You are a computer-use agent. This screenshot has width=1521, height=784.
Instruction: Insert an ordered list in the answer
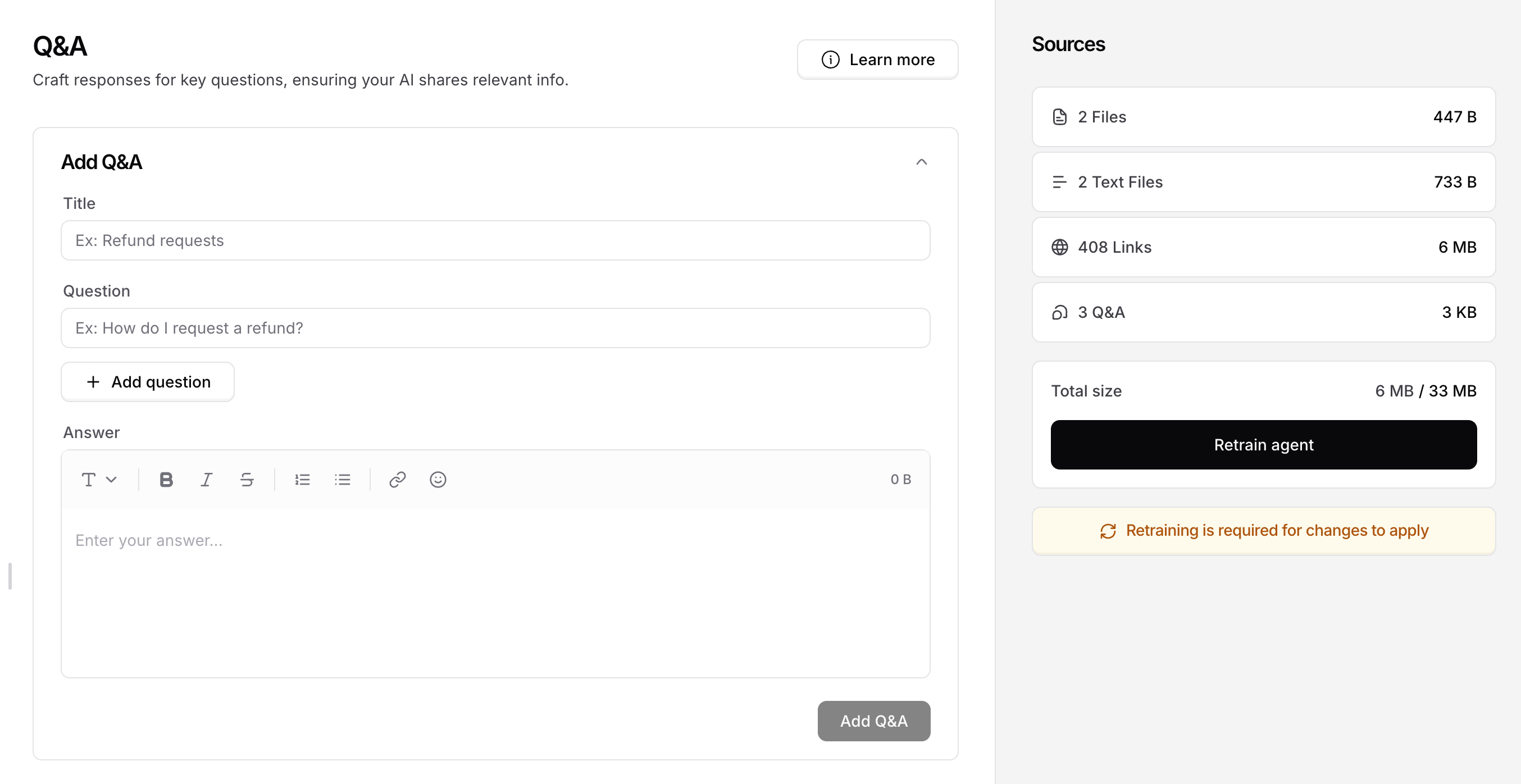coord(302,480)
